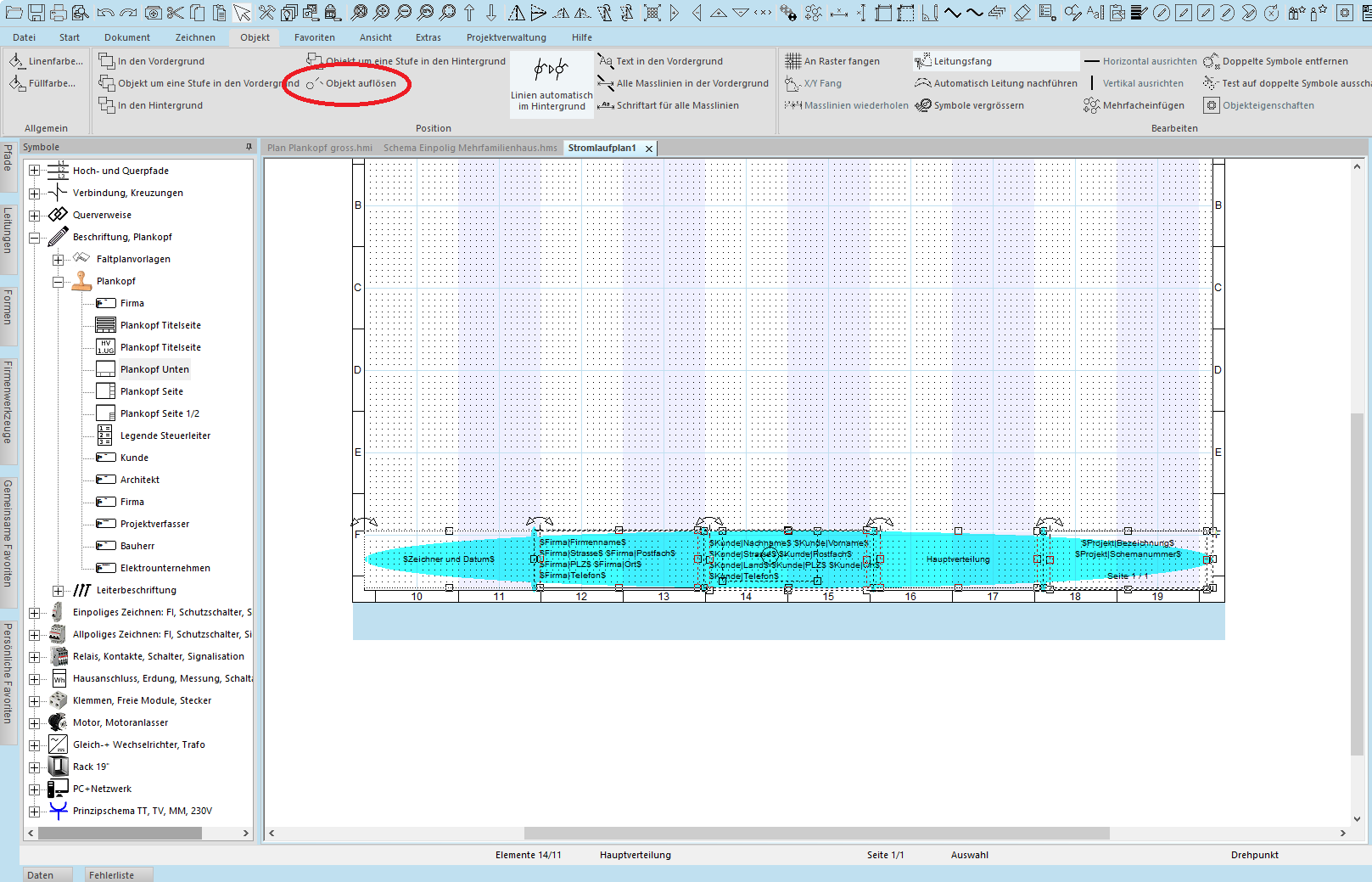The width and height of the screenshot is (1372, 882).
Task: Select the Cut scissors icon
Action: [175, 13]
